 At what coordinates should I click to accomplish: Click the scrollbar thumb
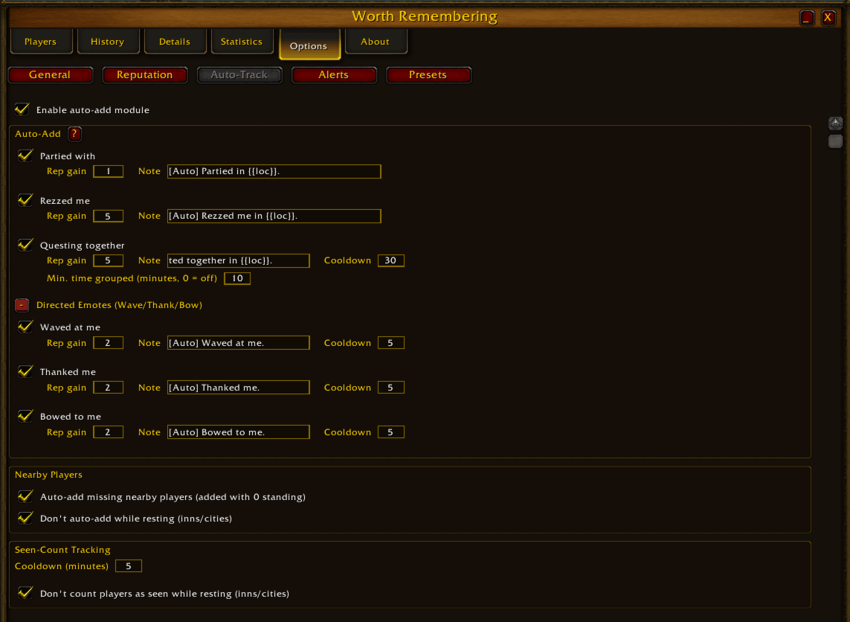[x=835, y=141]
